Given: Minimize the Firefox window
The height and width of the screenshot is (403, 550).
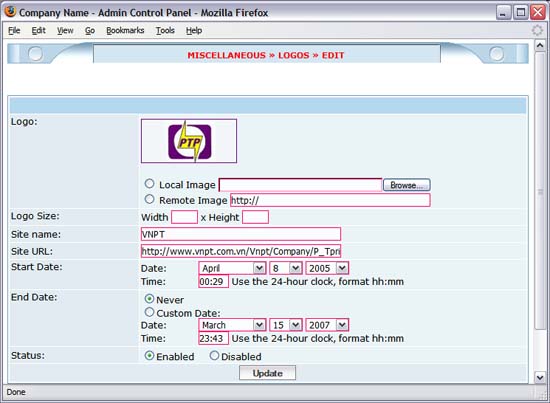Looking at the screenshot, I should (x=503, y=13).
